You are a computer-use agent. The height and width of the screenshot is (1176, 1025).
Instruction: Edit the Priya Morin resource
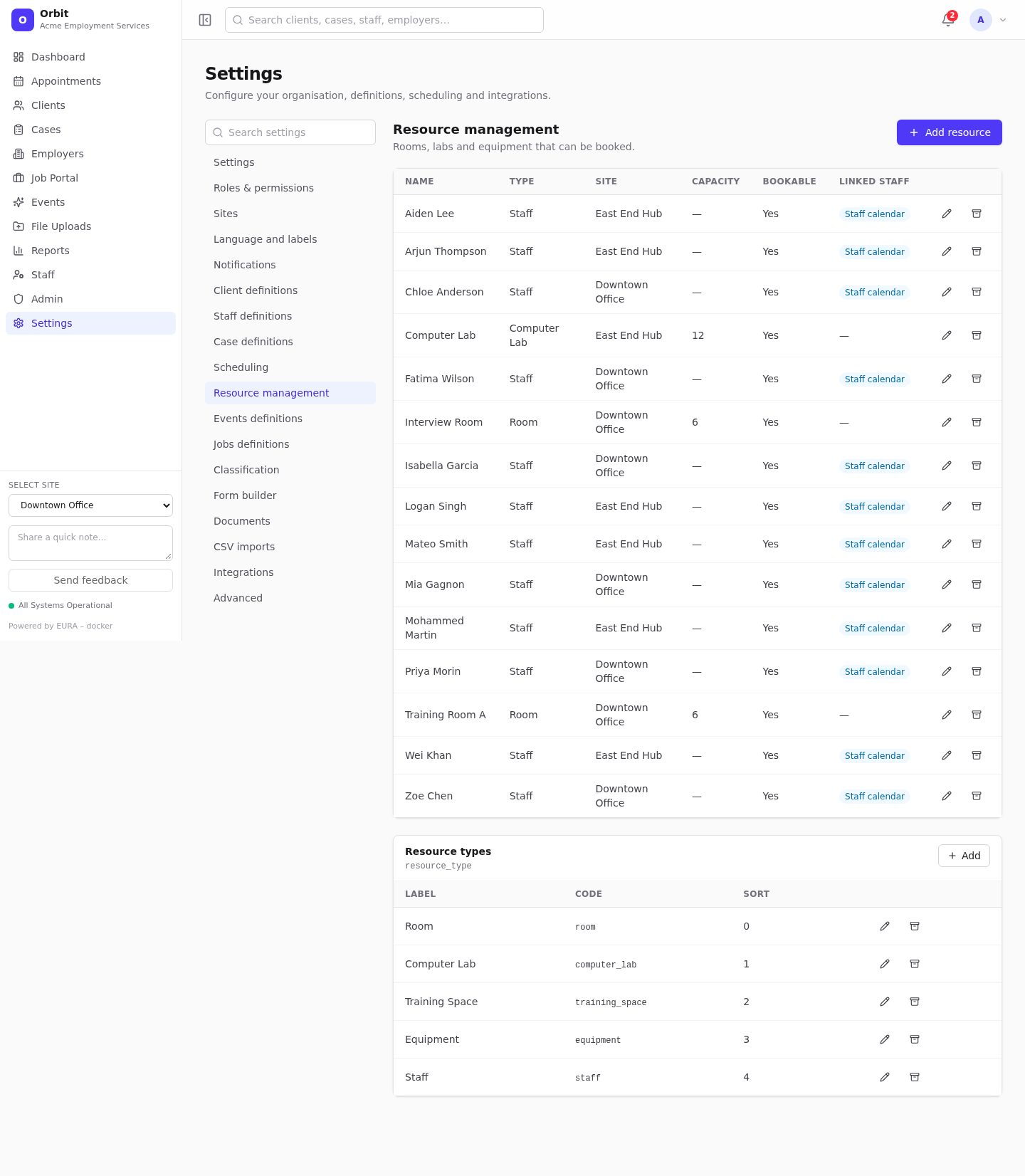click(x=947, y=671)
